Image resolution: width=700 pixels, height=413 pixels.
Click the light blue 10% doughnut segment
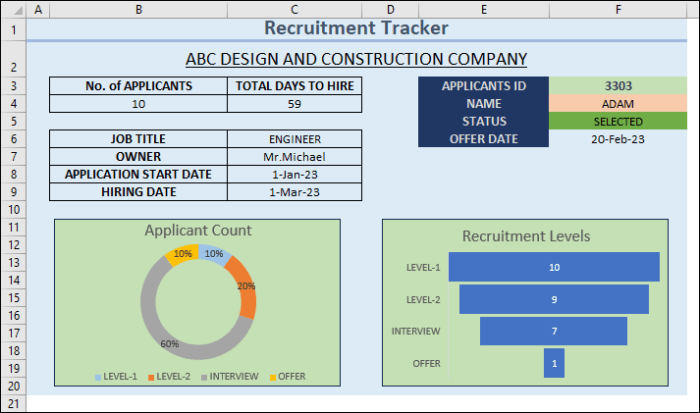[x=214, y=254]
